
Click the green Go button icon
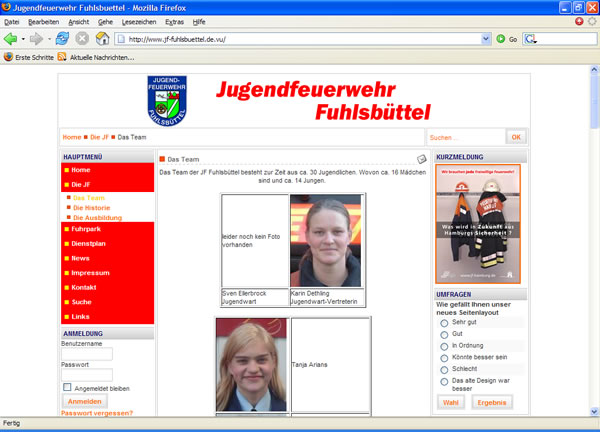[x=501, y=39]
